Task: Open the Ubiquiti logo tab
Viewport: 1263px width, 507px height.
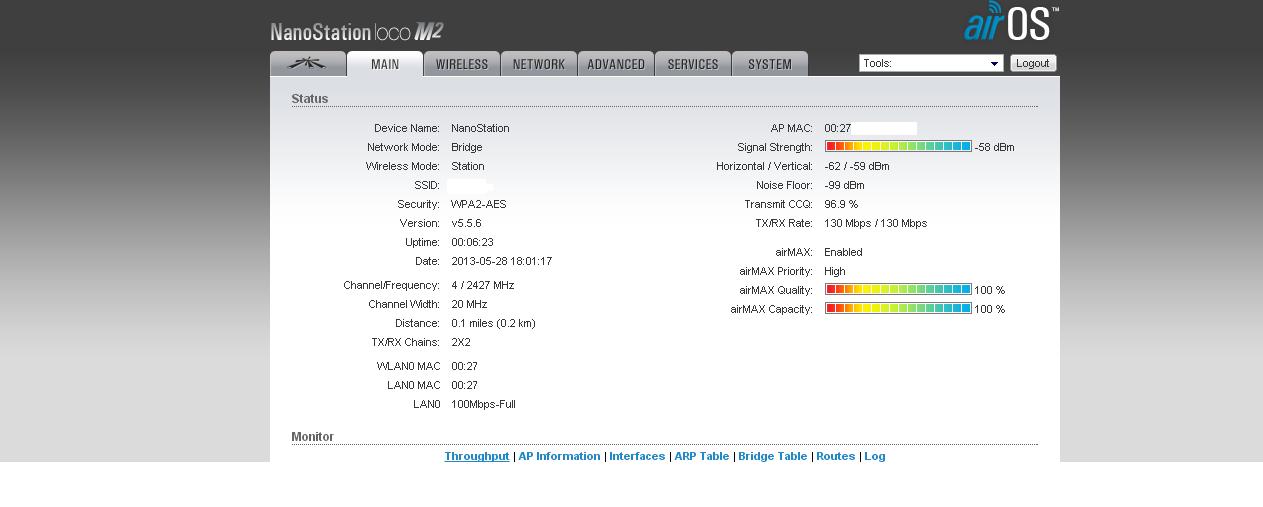Action: (308, 64)
